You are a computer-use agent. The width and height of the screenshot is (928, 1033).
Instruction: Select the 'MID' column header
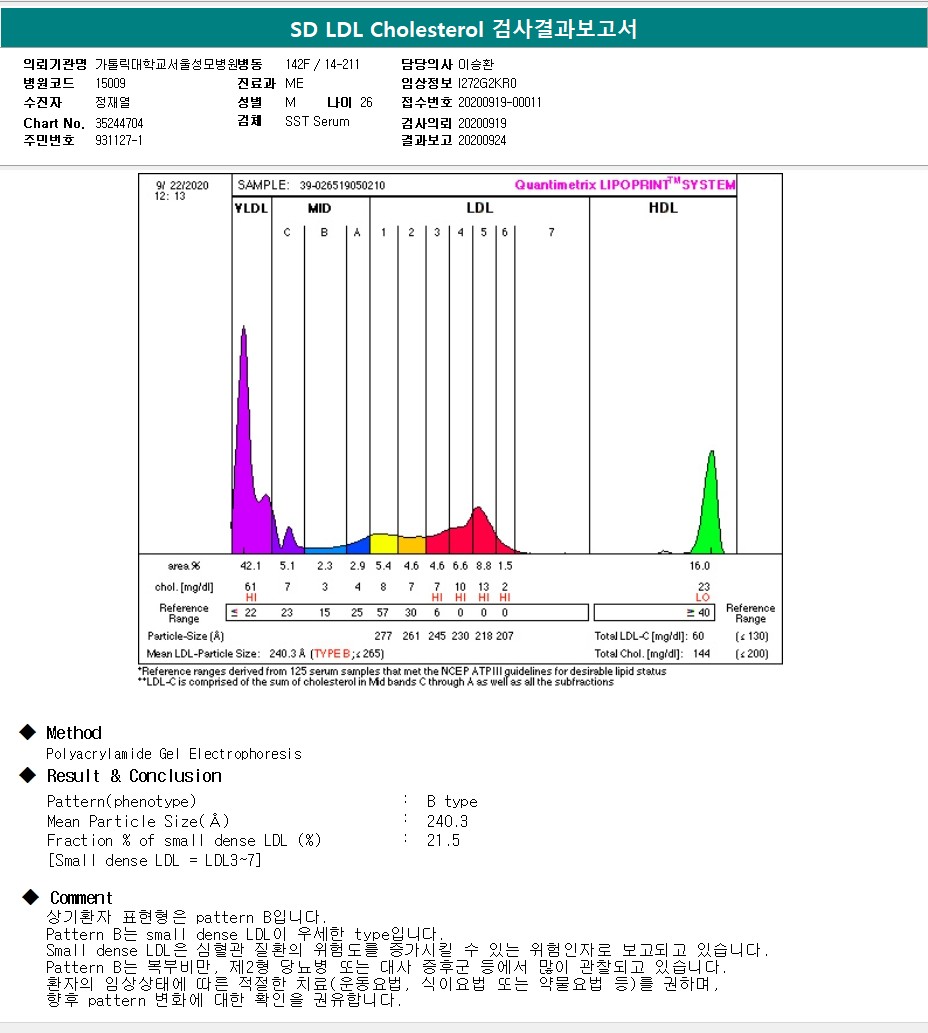pos(319,208)
